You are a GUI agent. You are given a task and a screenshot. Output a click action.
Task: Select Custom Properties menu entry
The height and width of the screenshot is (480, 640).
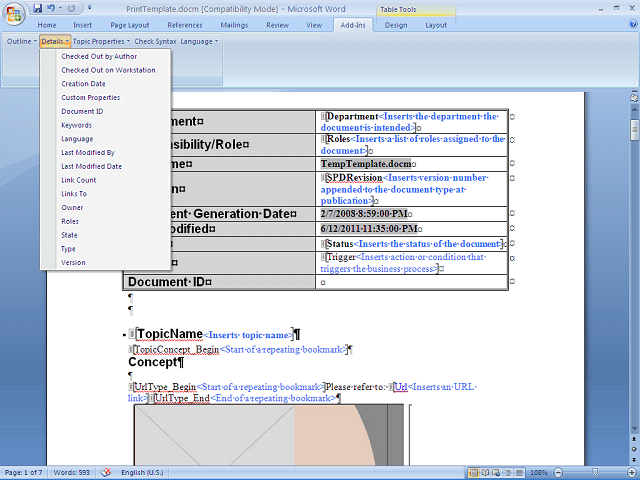pos(106,98)
